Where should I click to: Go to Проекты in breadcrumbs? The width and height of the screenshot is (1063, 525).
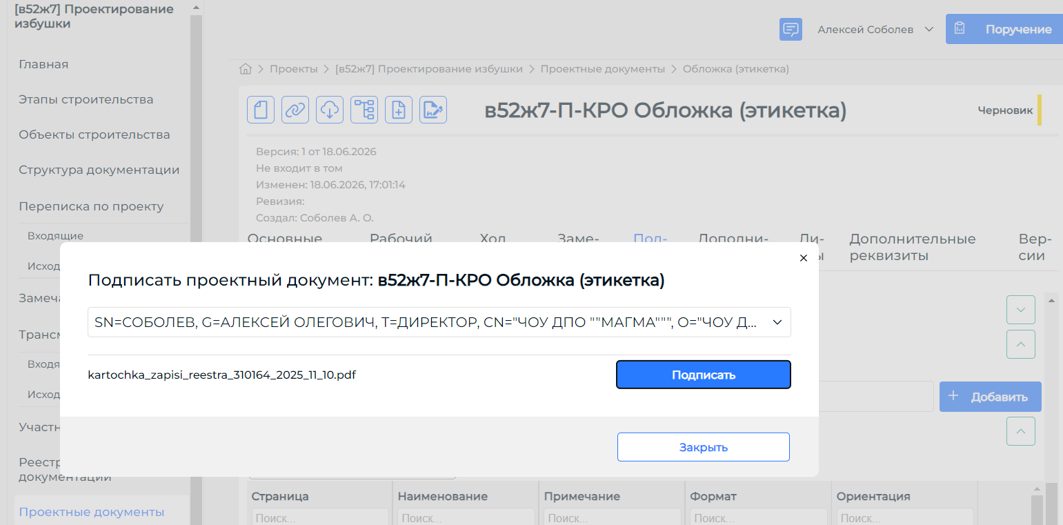(x=294, y=69)
